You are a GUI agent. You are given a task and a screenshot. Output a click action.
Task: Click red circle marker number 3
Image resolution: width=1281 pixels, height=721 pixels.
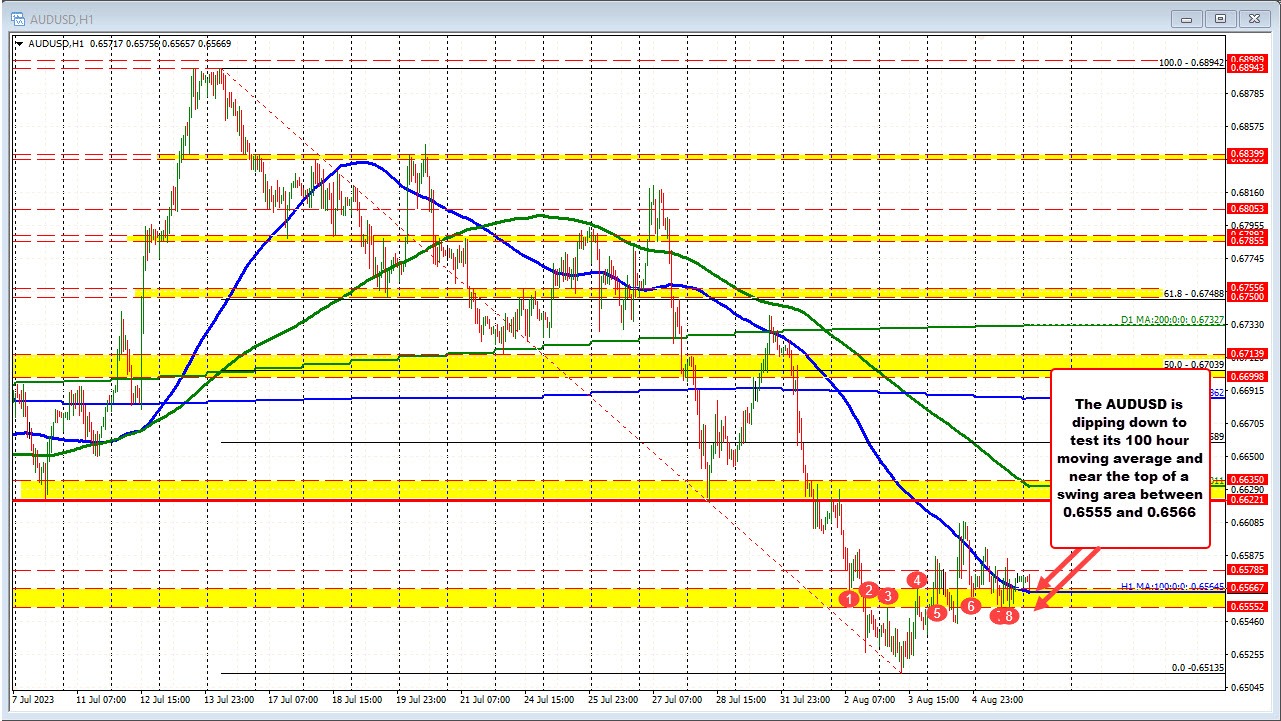click(887, 596)
